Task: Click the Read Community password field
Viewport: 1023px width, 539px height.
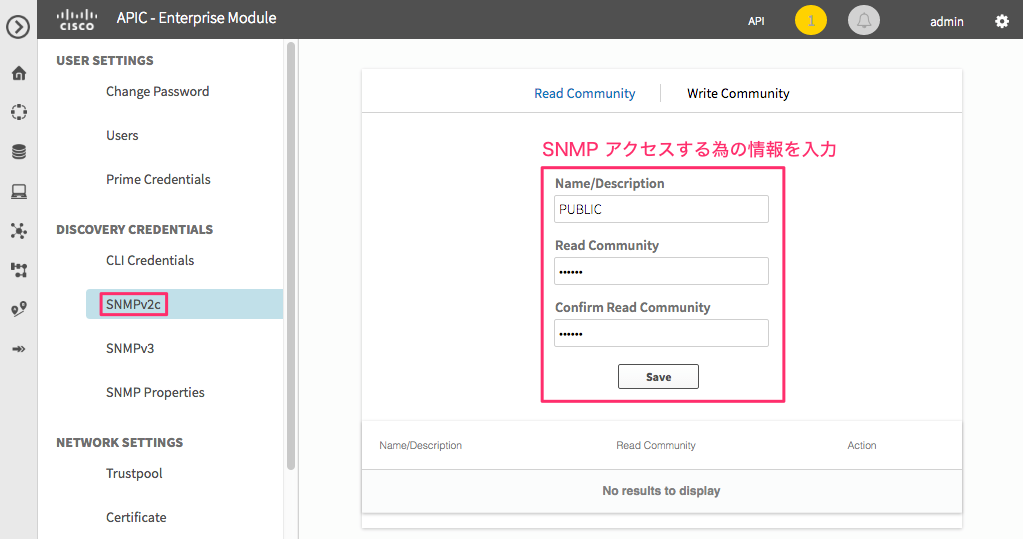Action: click(661, 271)
